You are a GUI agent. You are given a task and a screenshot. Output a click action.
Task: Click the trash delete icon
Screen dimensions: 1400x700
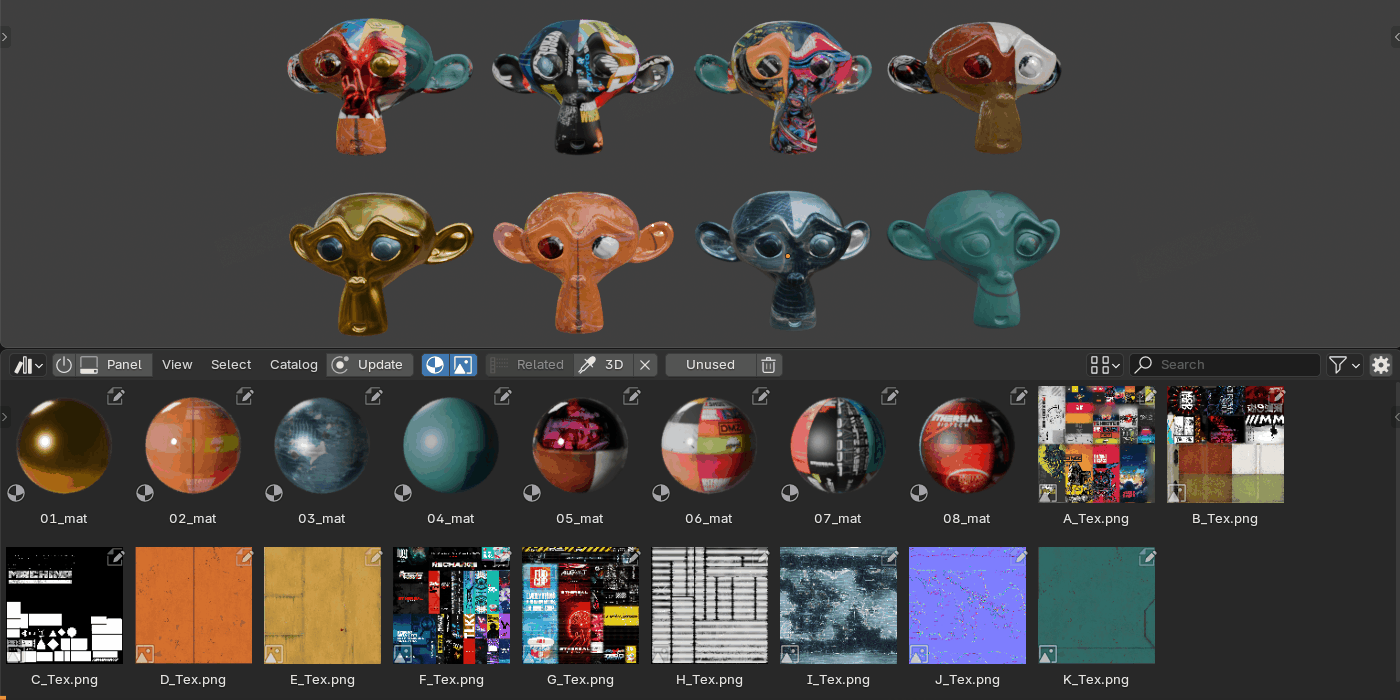(768, 365)
